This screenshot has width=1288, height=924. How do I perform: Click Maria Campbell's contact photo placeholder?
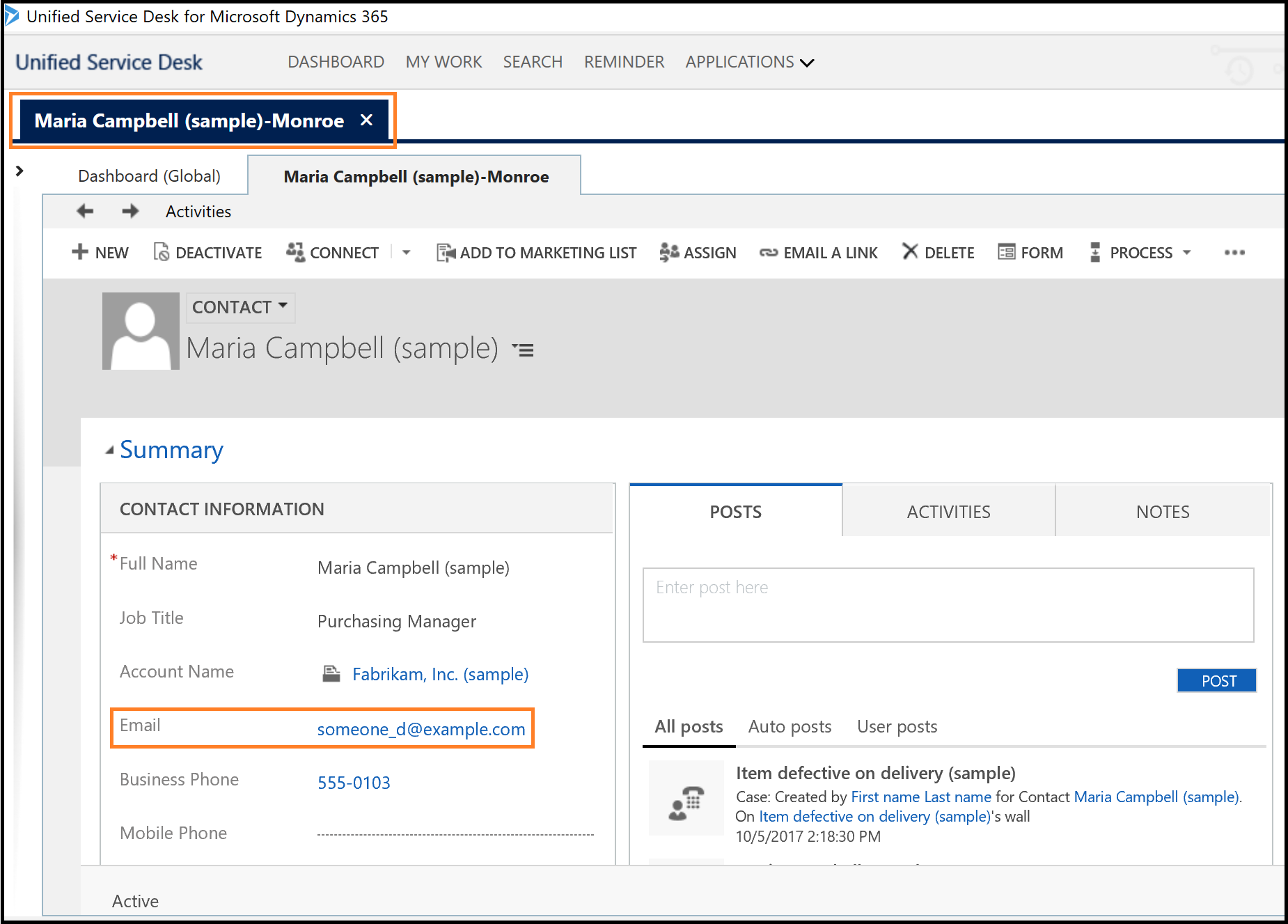click(140, 331)
